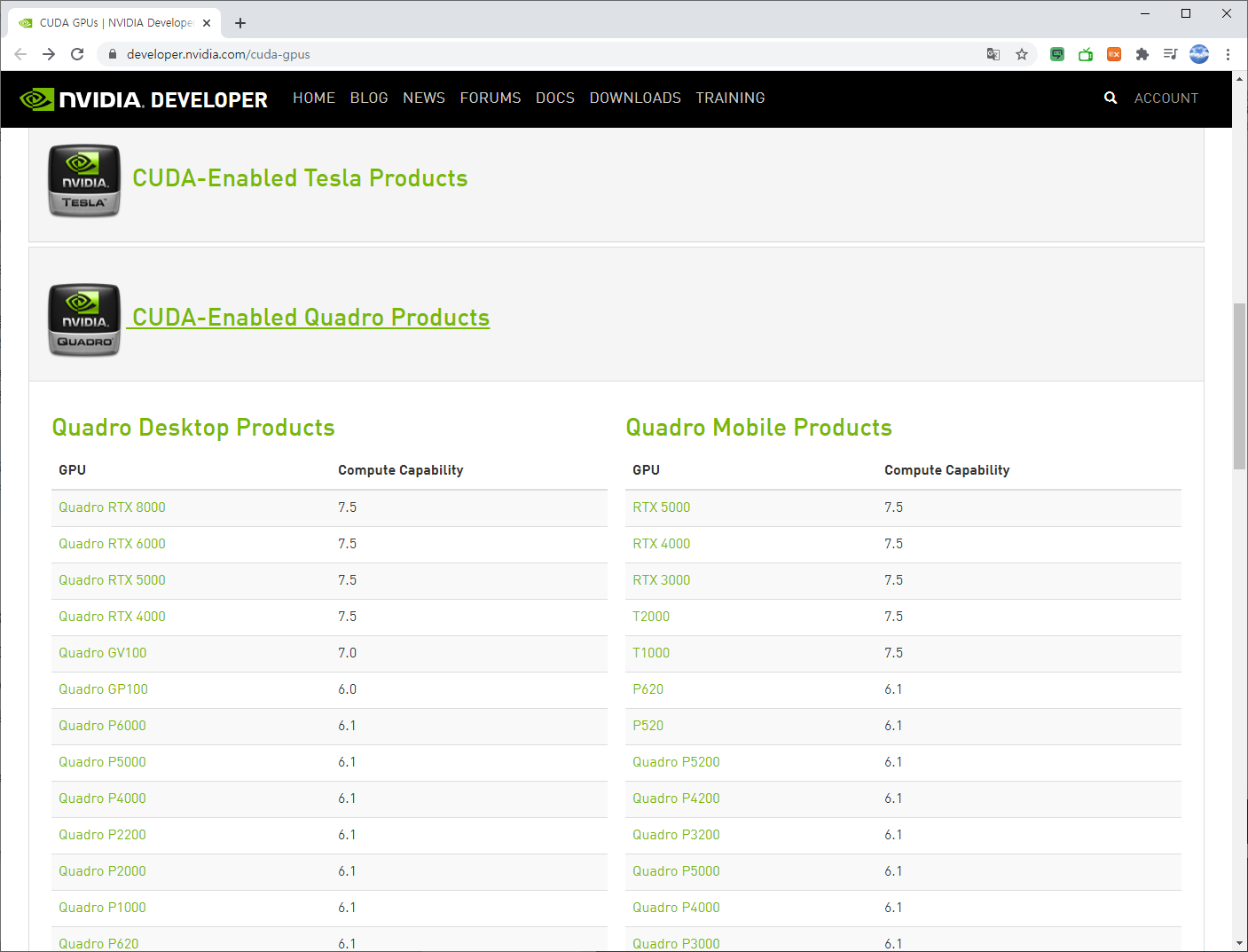Open desktop Quadro RTX 5000 link
The width and height of the screenshot is (1248, 952).
[x=112, y=580]
